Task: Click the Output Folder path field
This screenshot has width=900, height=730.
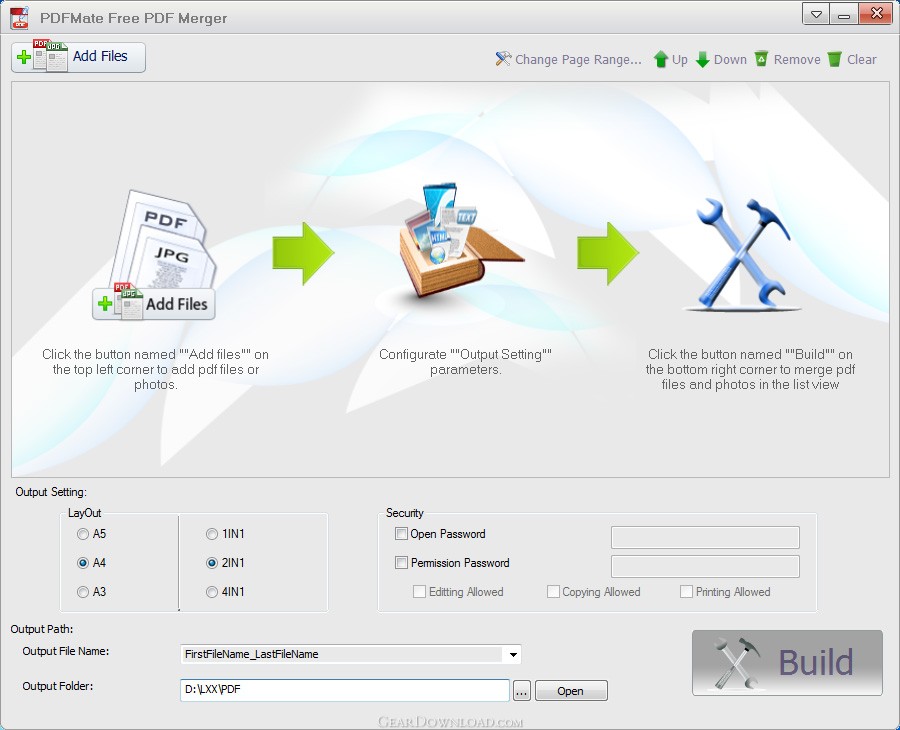Action: pos(345,690)
